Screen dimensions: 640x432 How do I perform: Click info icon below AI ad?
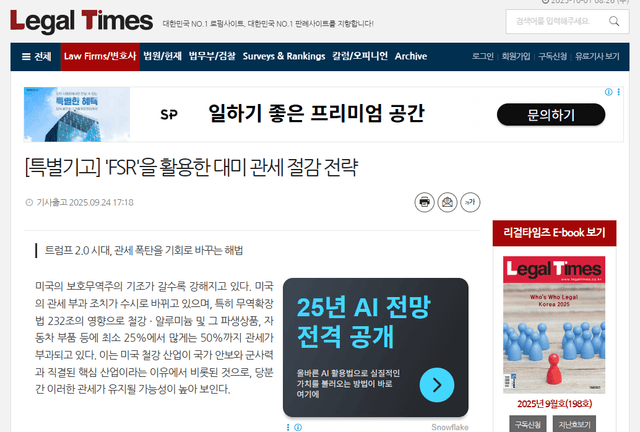tap(298, 427)
